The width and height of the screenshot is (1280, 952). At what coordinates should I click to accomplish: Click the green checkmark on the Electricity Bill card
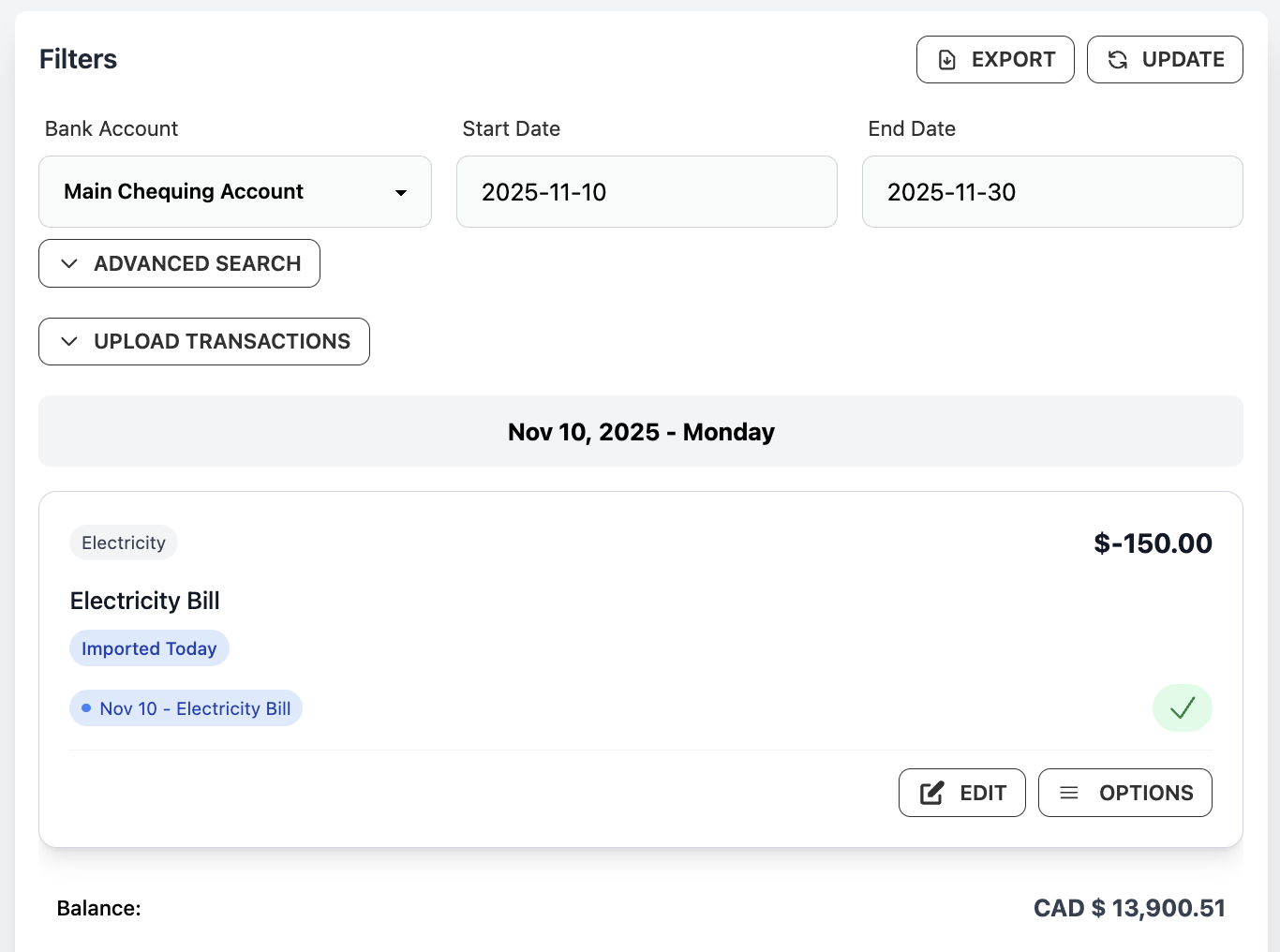[1182, 707]
